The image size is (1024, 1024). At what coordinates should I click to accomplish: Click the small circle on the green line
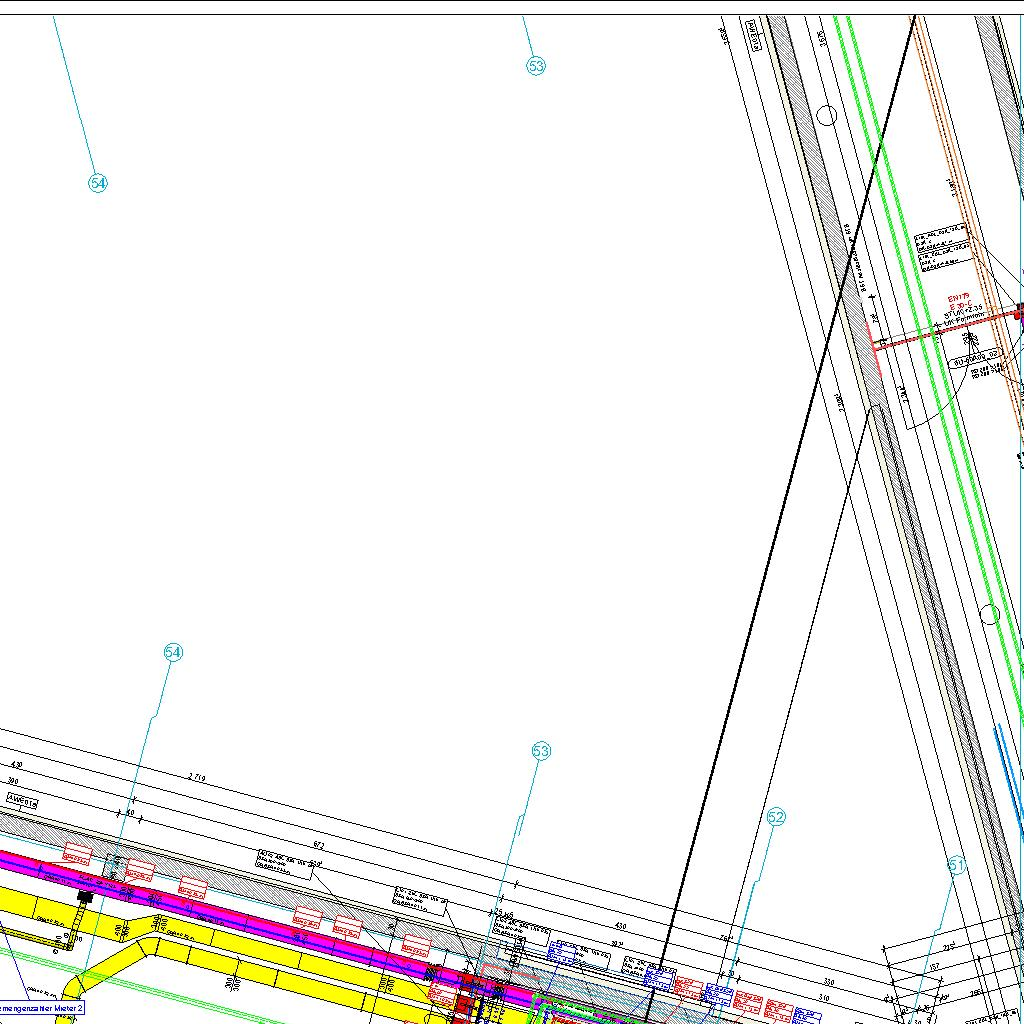click(x=990, y=614)
